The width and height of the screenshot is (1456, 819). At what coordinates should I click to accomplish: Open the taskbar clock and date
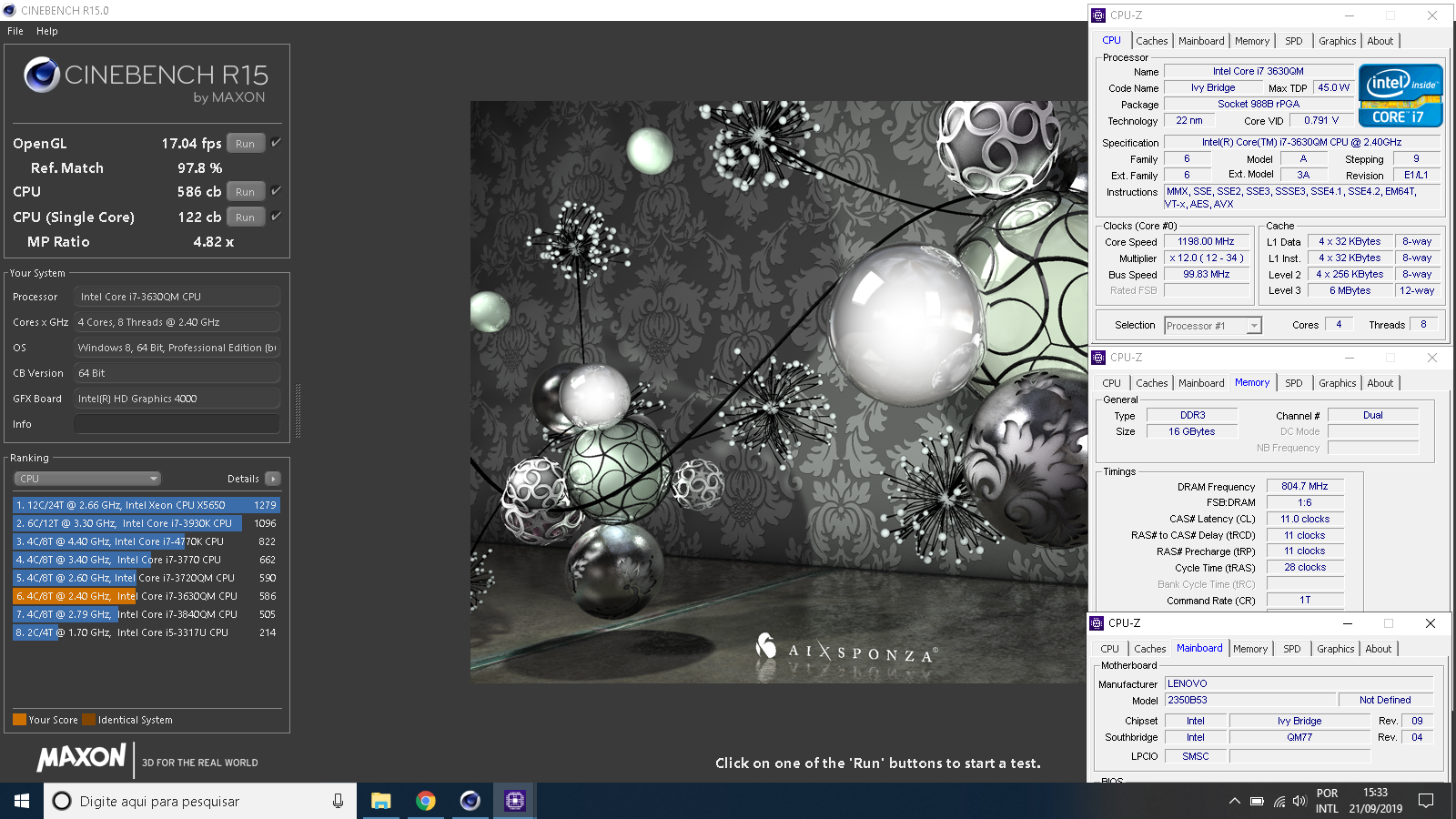click(1376, 801)
